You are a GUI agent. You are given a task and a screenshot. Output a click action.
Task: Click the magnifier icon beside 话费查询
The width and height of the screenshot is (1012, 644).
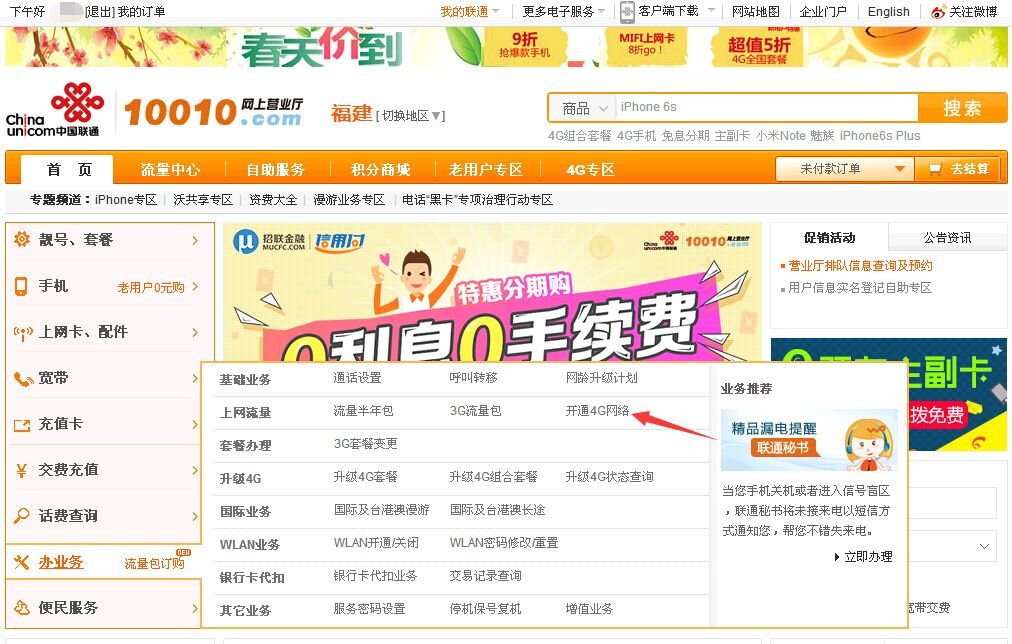[x=22, y=516]
